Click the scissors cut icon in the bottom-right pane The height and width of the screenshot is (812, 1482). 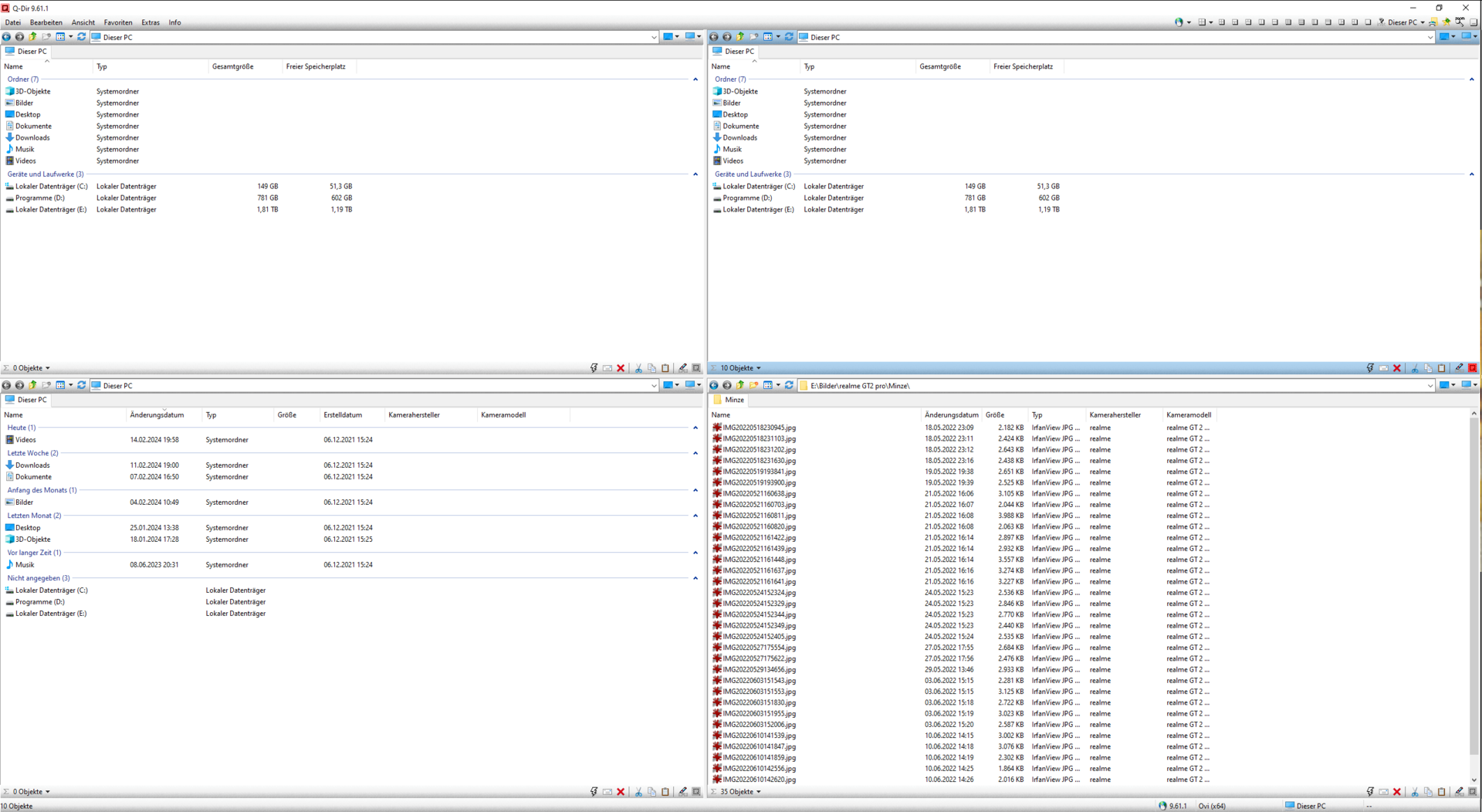pyautogui.click(x=1414, y=792)
